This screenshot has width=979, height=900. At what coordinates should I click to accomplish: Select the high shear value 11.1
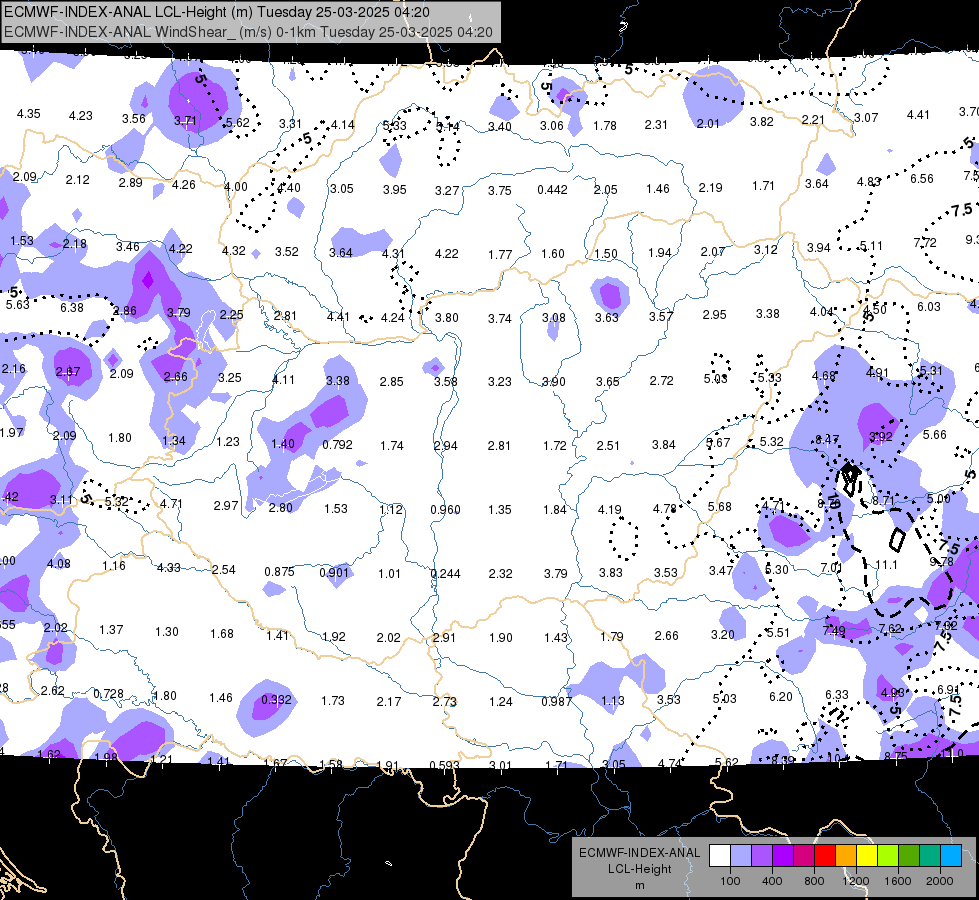coord(886,565)
